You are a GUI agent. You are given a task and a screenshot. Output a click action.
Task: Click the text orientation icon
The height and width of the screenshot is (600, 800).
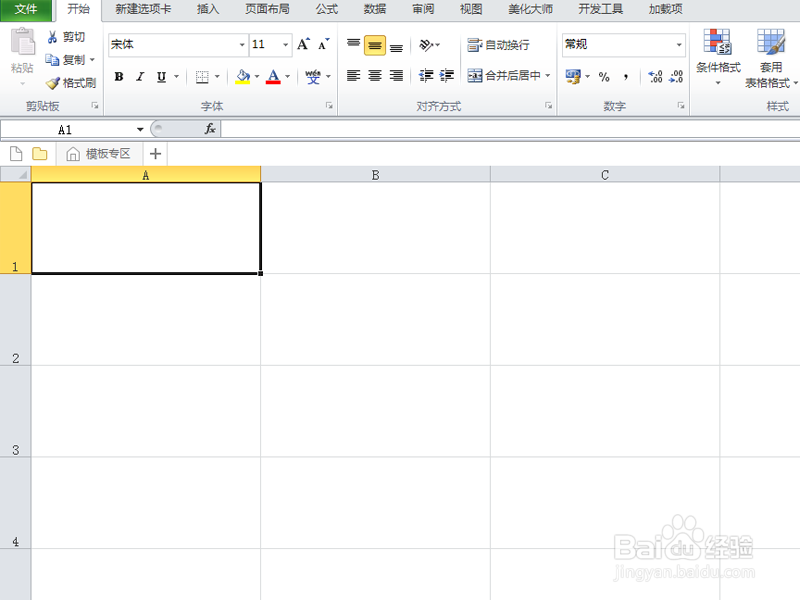[x=427, y=45]
